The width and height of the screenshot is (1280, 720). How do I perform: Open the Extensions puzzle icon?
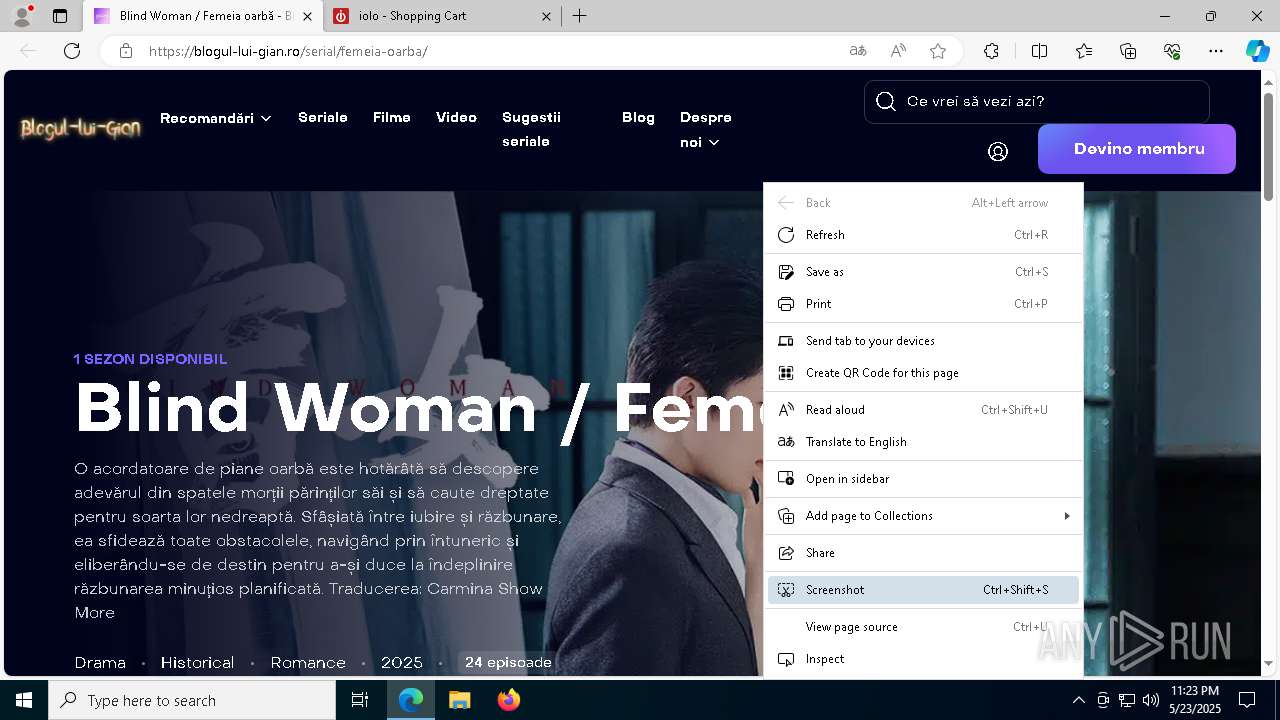(x=991, y=51)
